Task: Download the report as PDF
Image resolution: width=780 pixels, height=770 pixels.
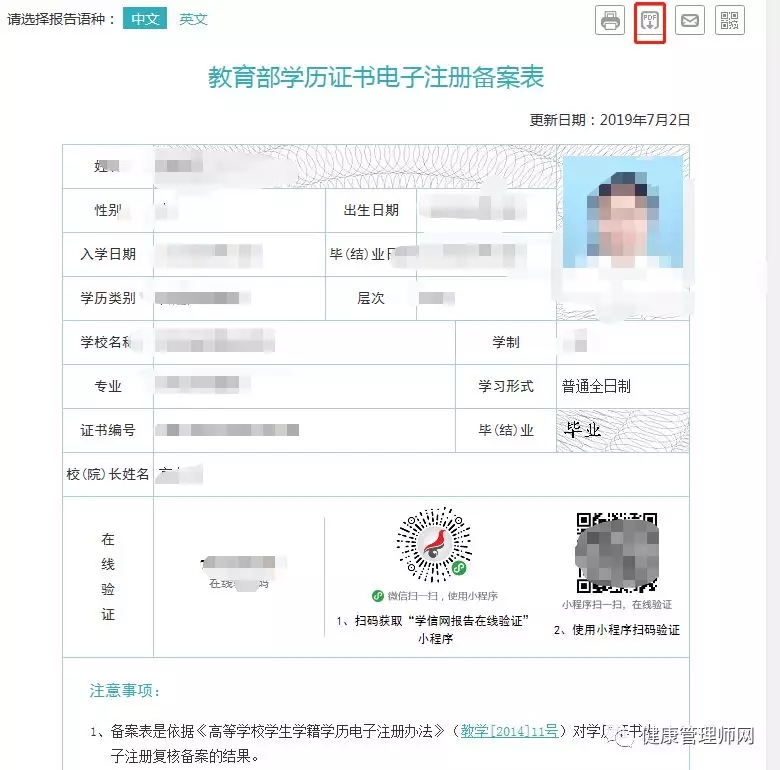Action: click(x=650, y=21)
